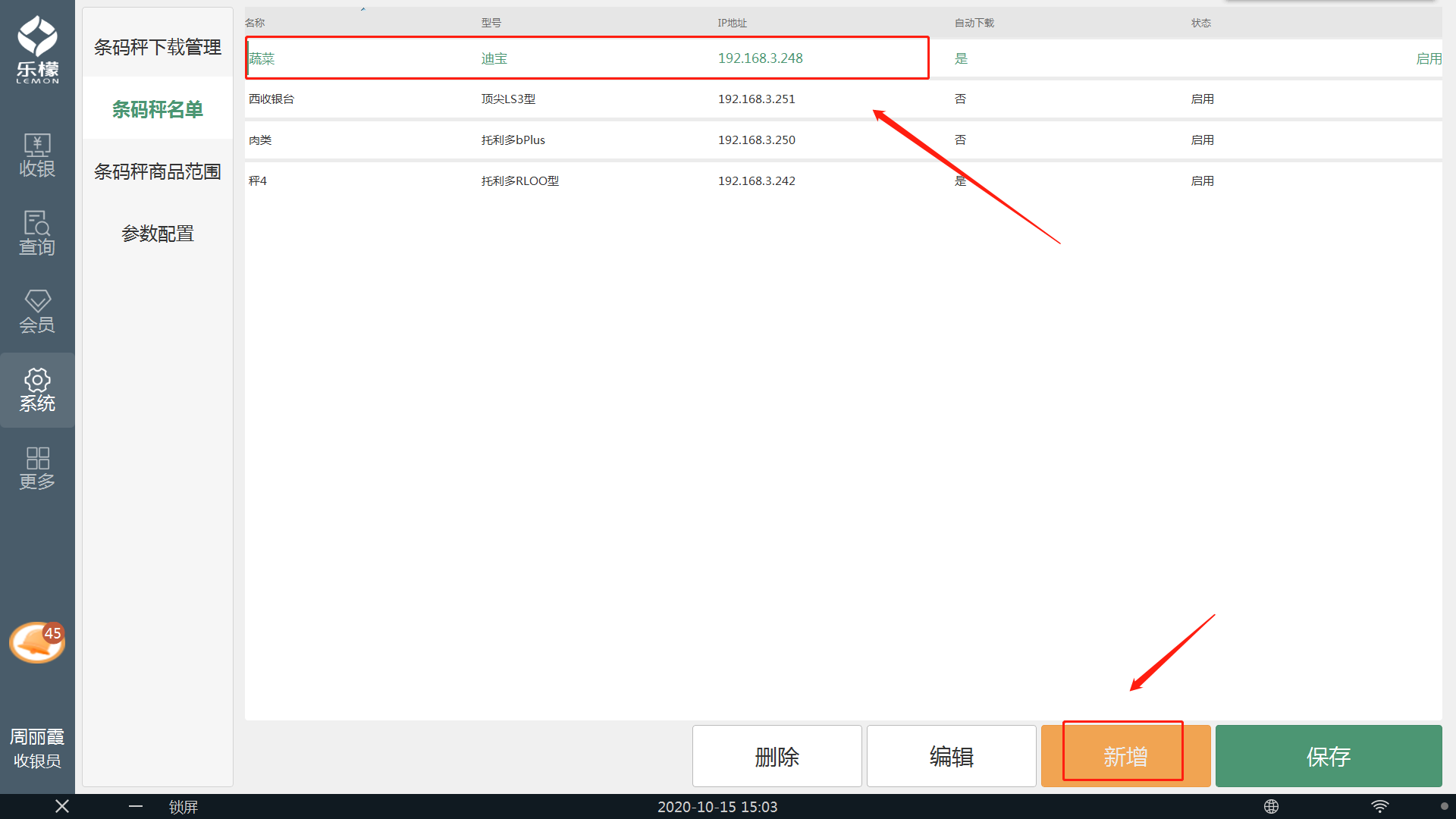Click the 编辑 edit button
The height and width of the screenshot is (819, 1456).
[952, 756]
